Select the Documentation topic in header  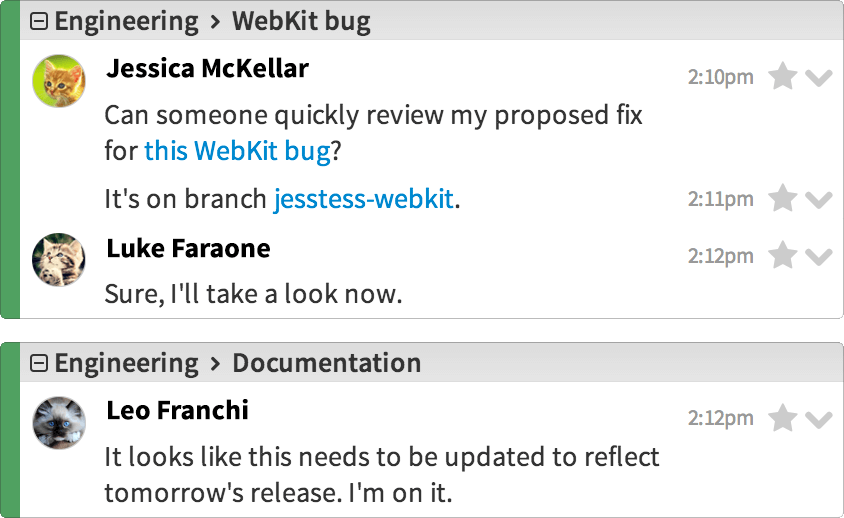click(x=327, y=363)
